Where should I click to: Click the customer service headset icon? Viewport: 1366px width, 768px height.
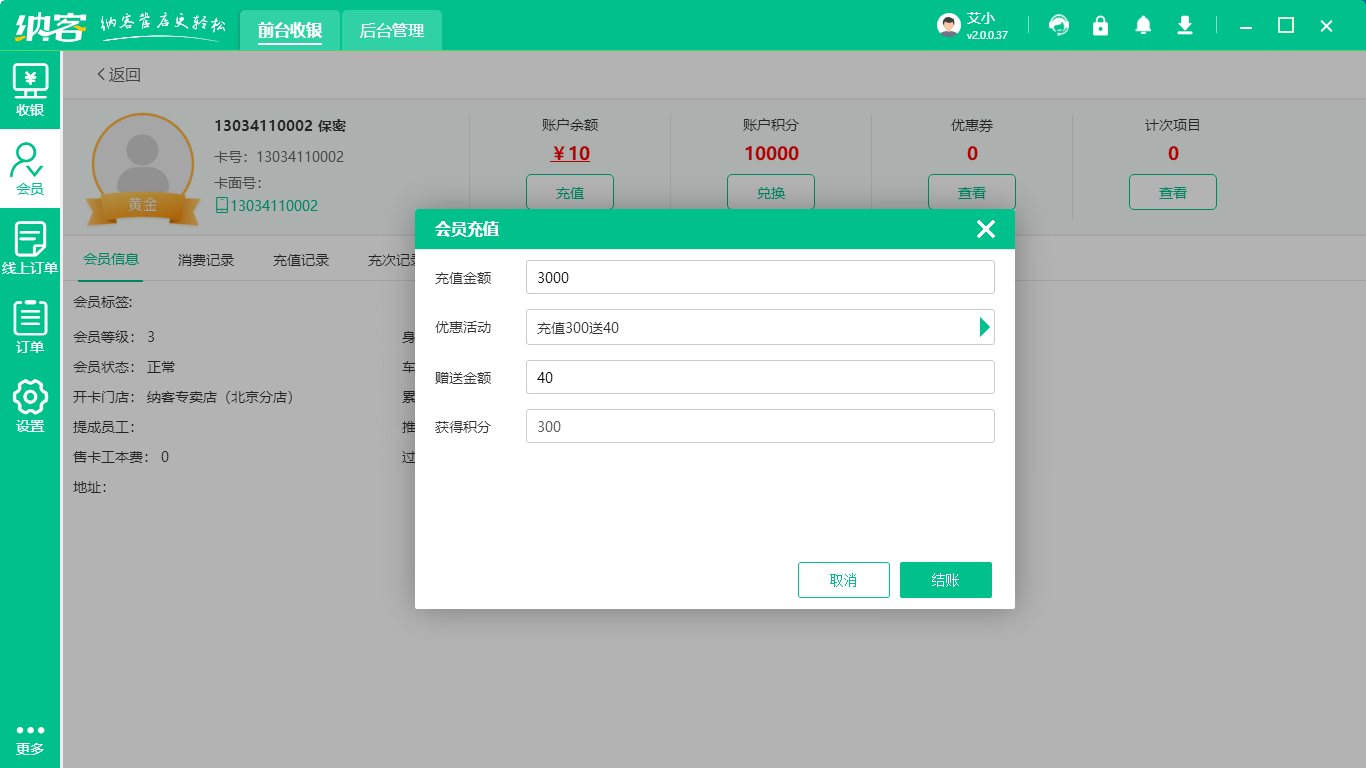pos(1058,25)
